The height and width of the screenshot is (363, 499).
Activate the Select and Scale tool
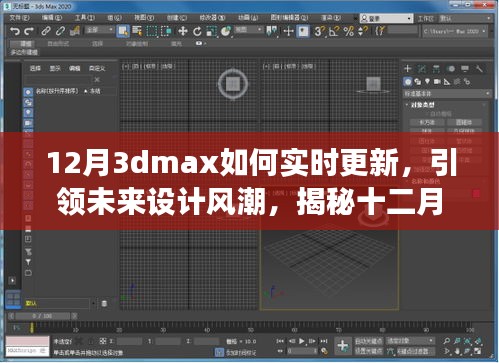pyautogui.click(x=211, y=31)
